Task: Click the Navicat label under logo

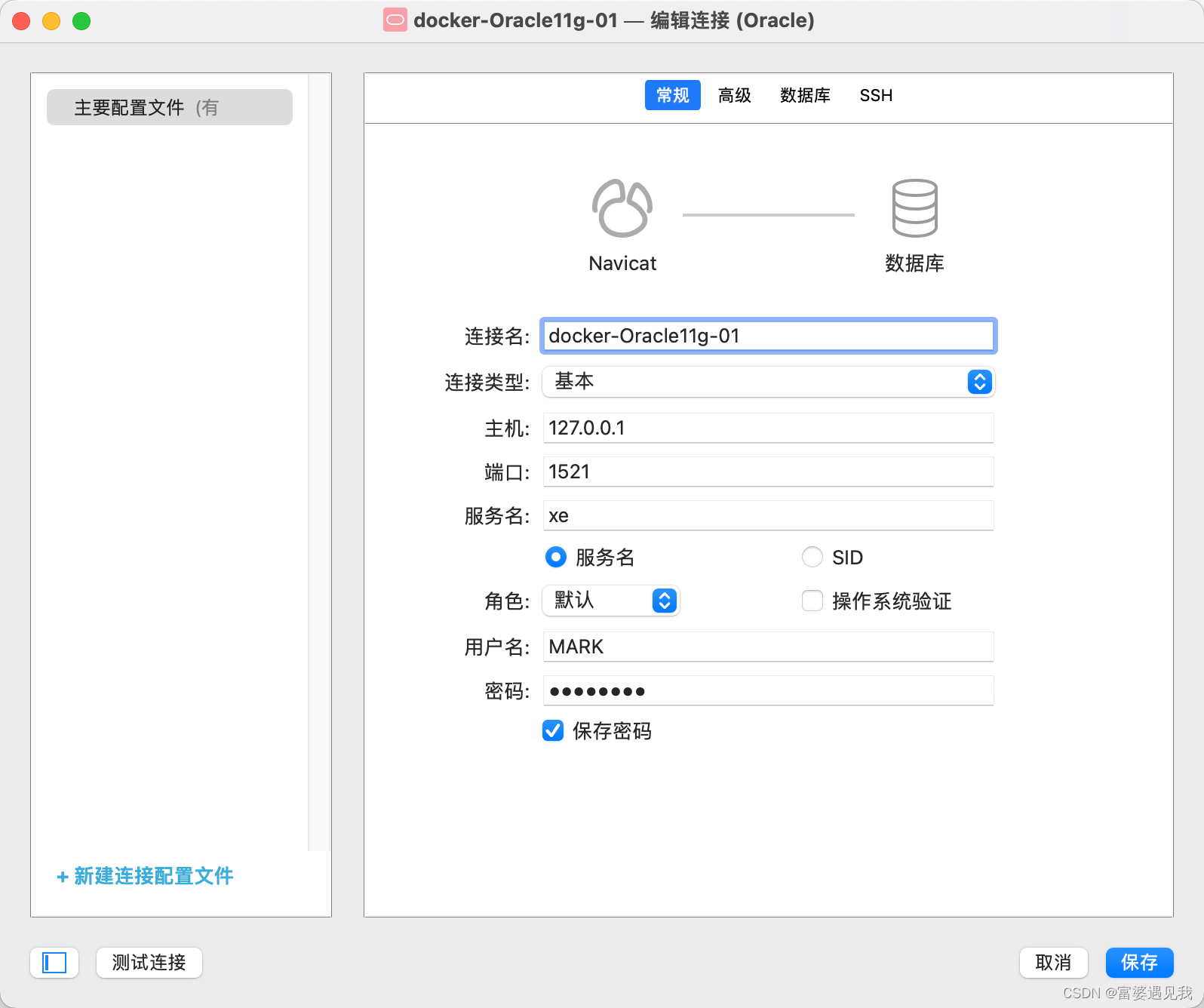Action: coord(622,263)
